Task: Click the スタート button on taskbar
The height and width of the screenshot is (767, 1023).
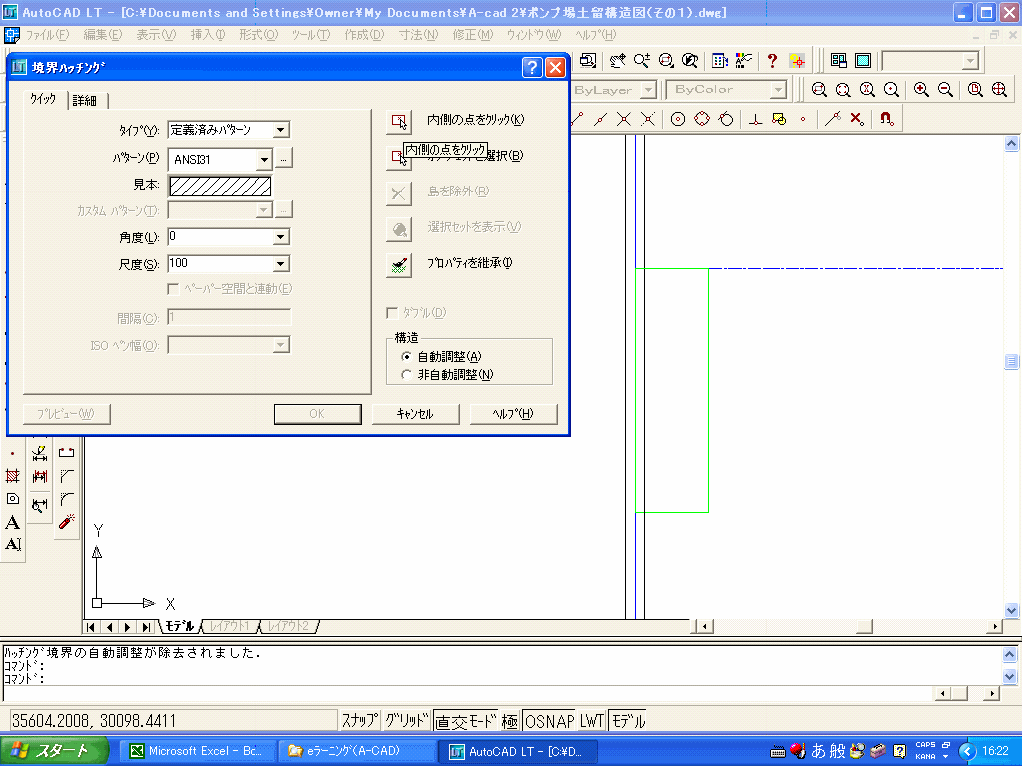Action: coord(55,751)
